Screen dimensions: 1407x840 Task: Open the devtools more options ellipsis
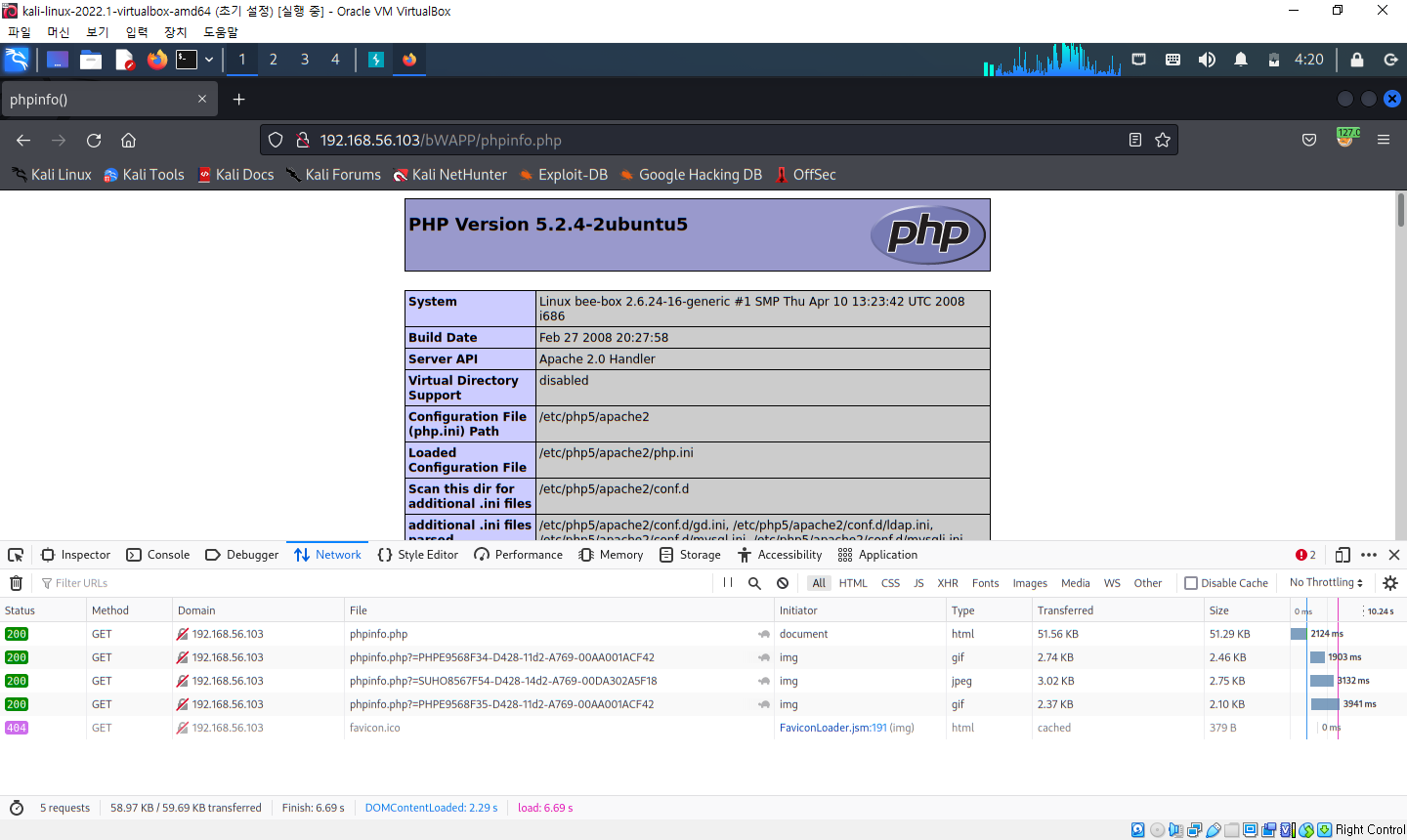1369,555
